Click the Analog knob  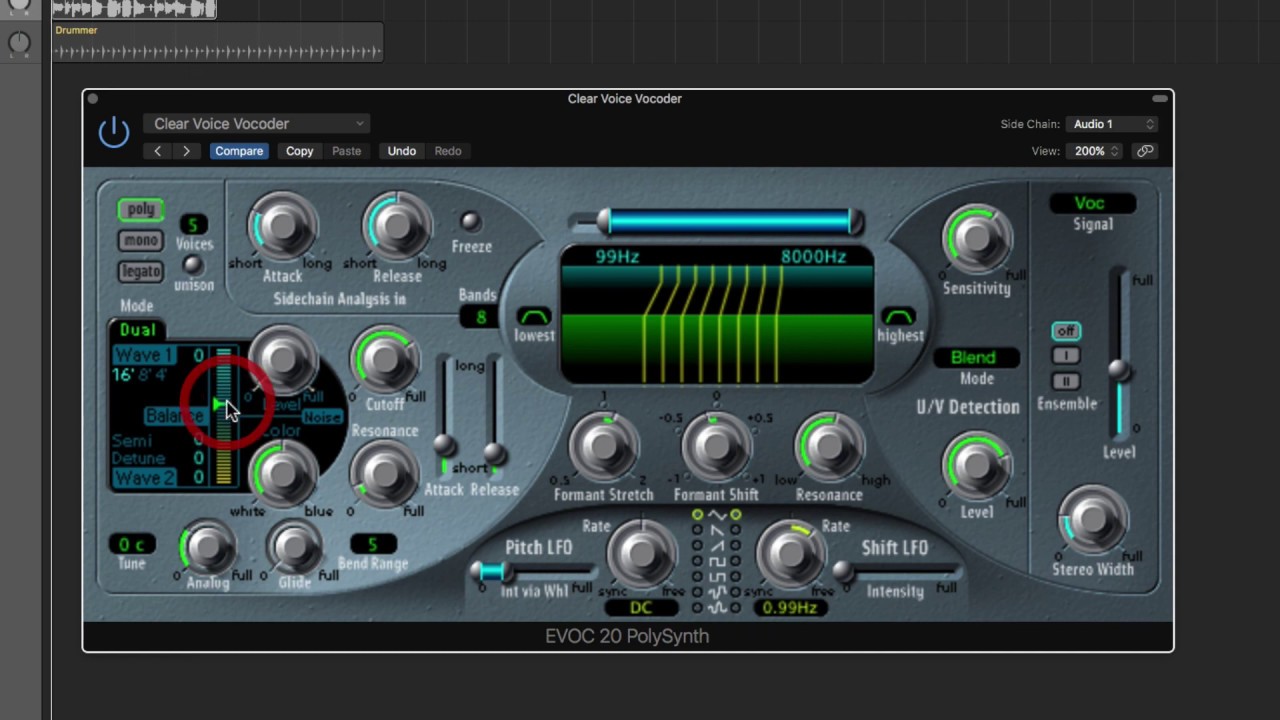pyautogui.click(x=207, y=546)
